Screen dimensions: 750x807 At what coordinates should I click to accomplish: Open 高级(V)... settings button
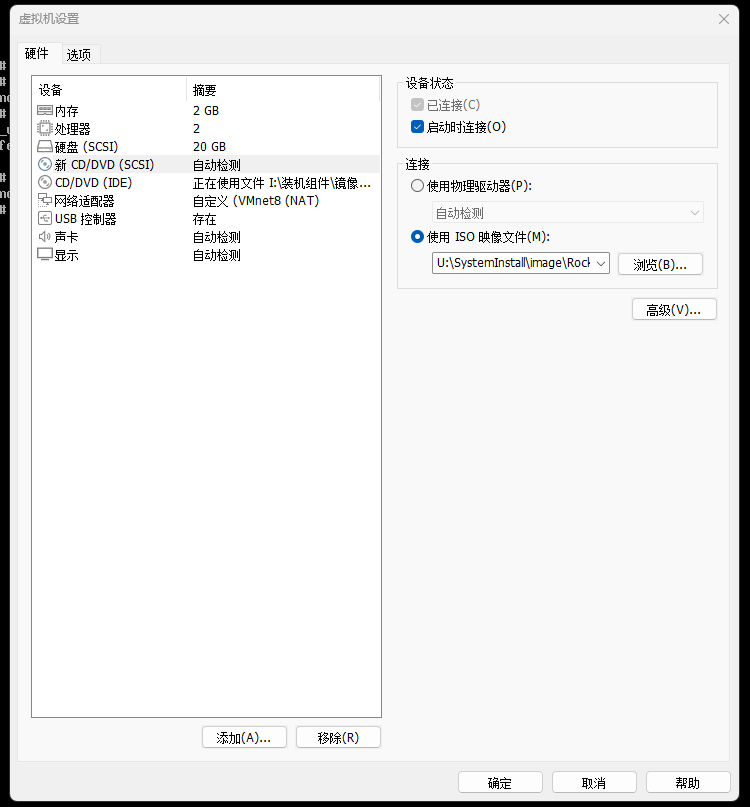point(674,309)
